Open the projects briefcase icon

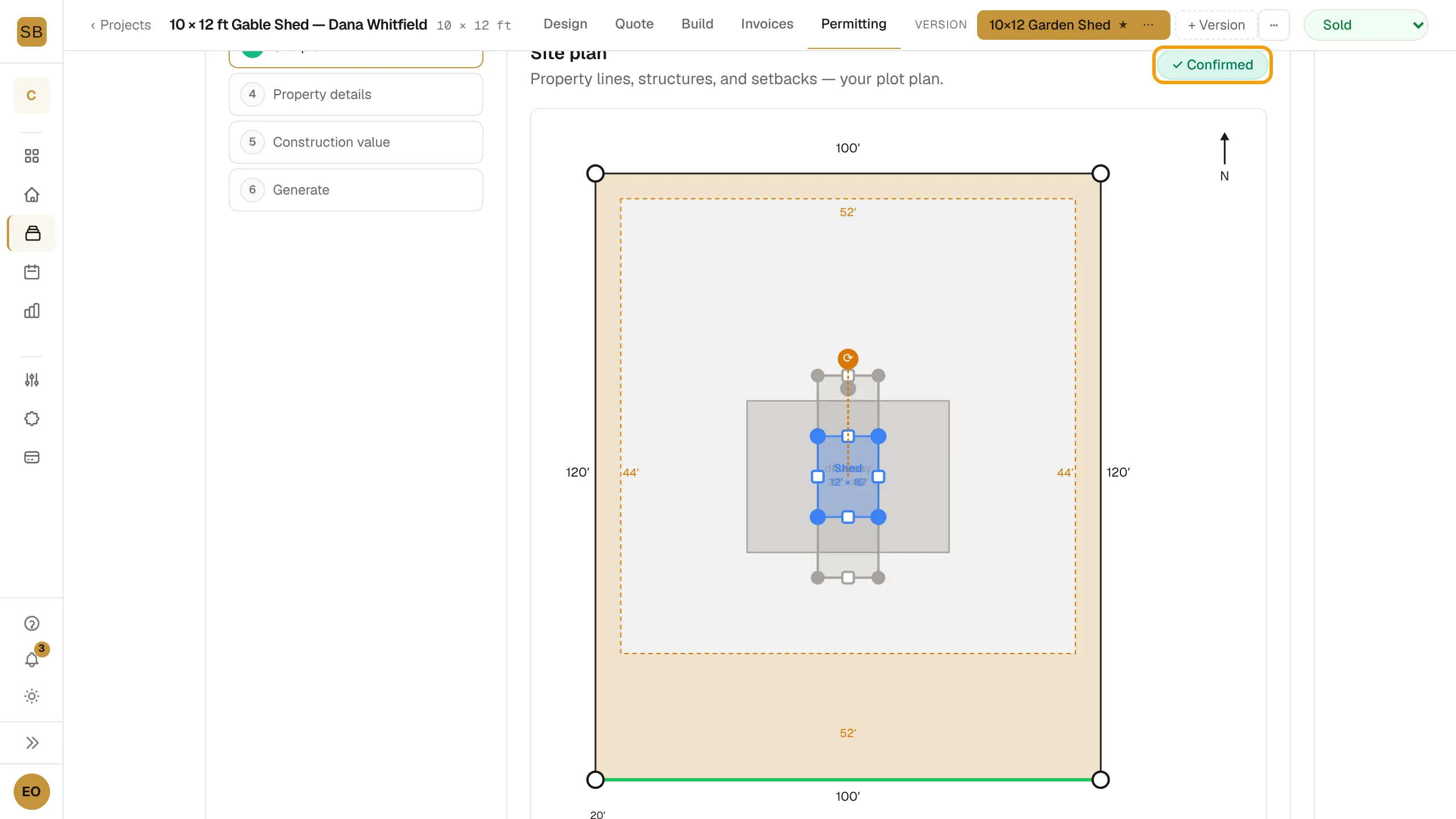[x=32, y=233]
